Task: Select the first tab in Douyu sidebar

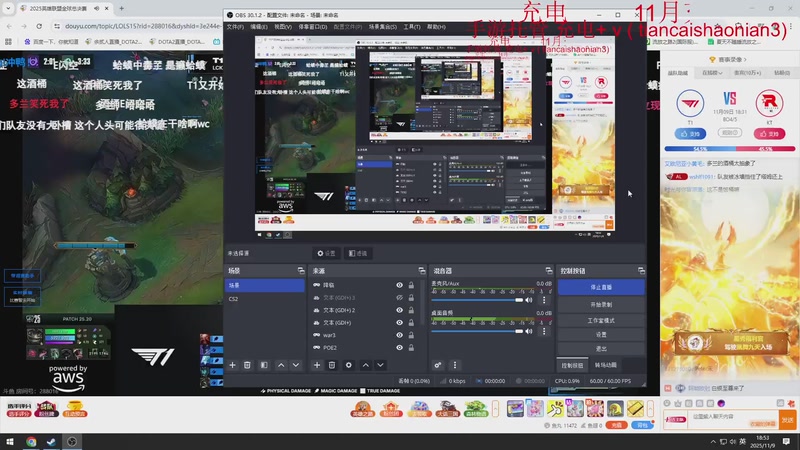Action: pos(678,73)
